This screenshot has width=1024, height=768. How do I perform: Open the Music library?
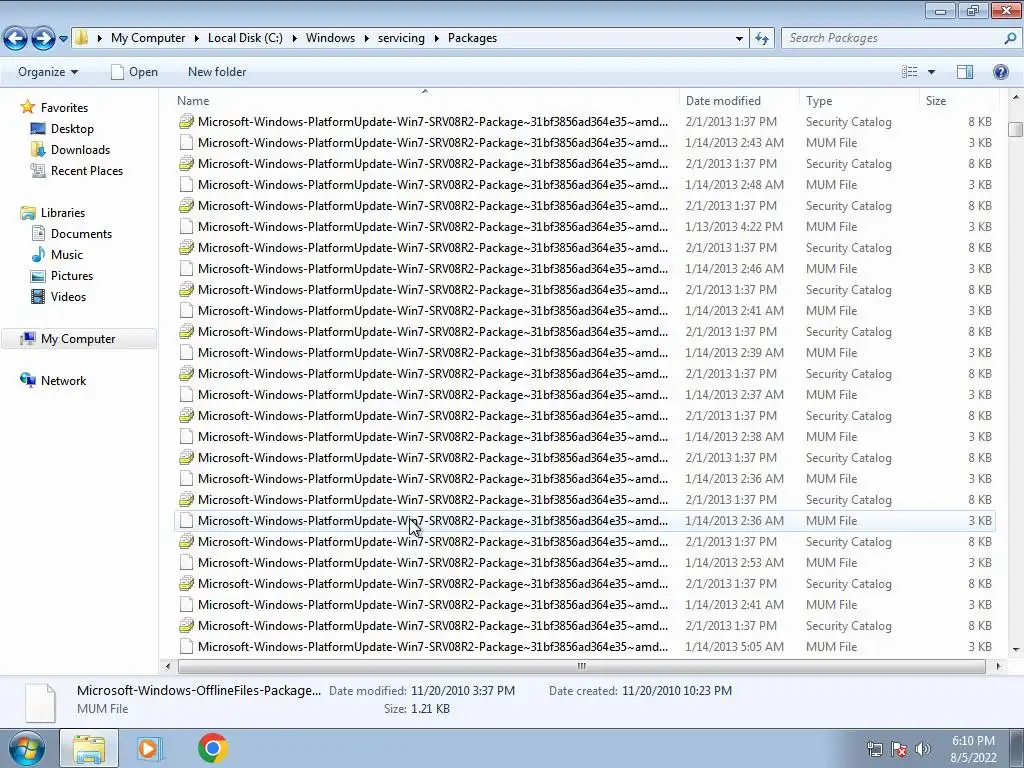67,255
